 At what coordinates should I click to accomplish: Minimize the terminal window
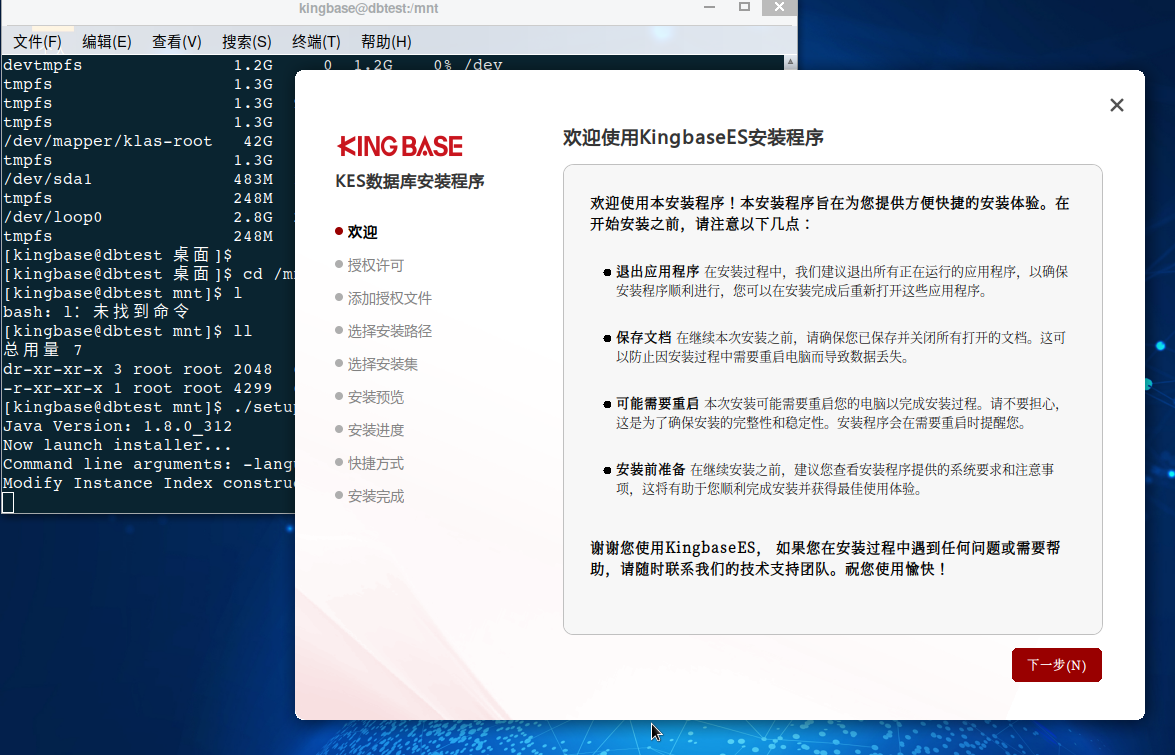click(x=710, y=7)
